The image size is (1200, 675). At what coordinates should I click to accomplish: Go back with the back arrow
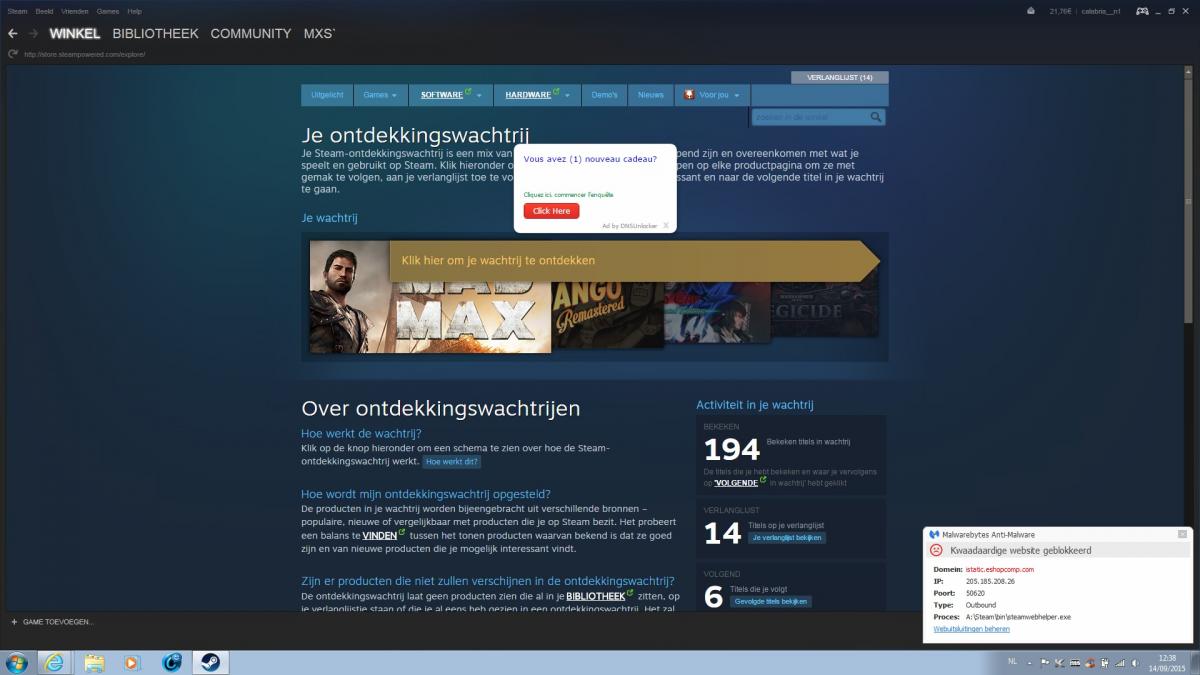point(13,33)
